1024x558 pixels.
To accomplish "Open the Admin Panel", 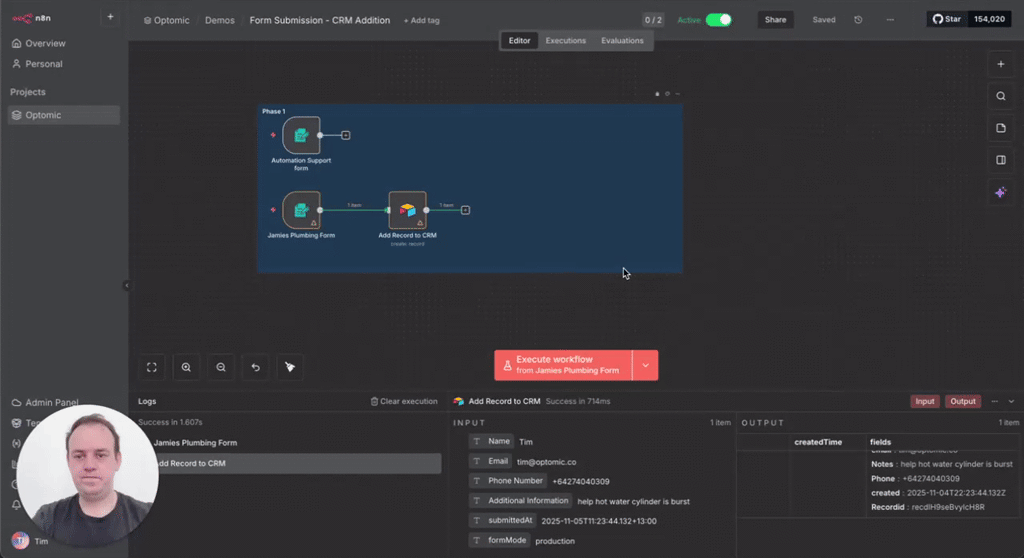I will coord(46,402).
